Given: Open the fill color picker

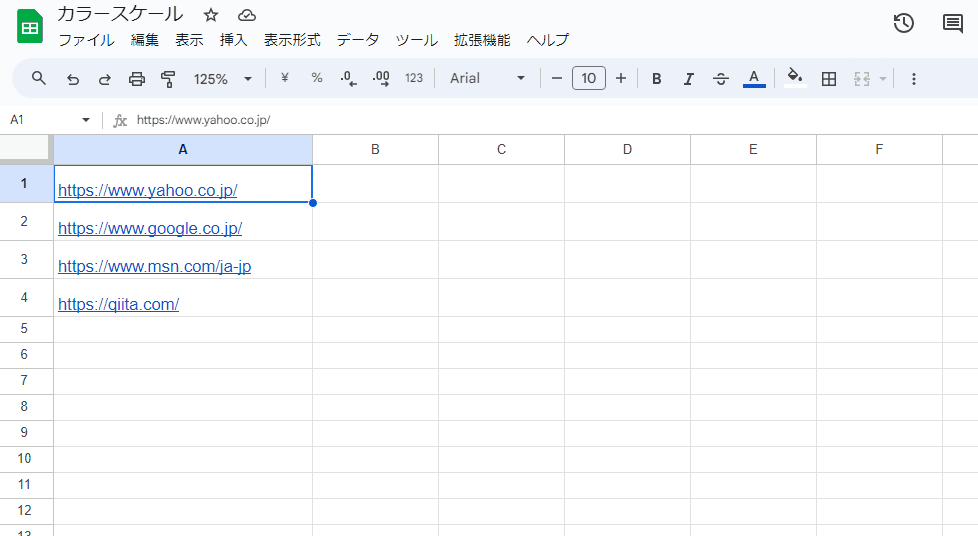Looking at the screenshot, I should [x=795, y=78].
